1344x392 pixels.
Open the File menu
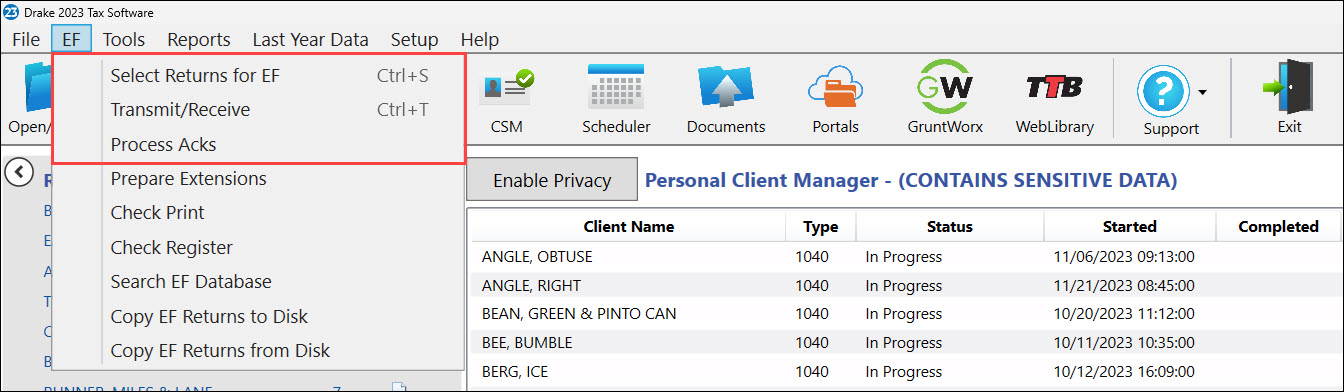click(26, 40)
